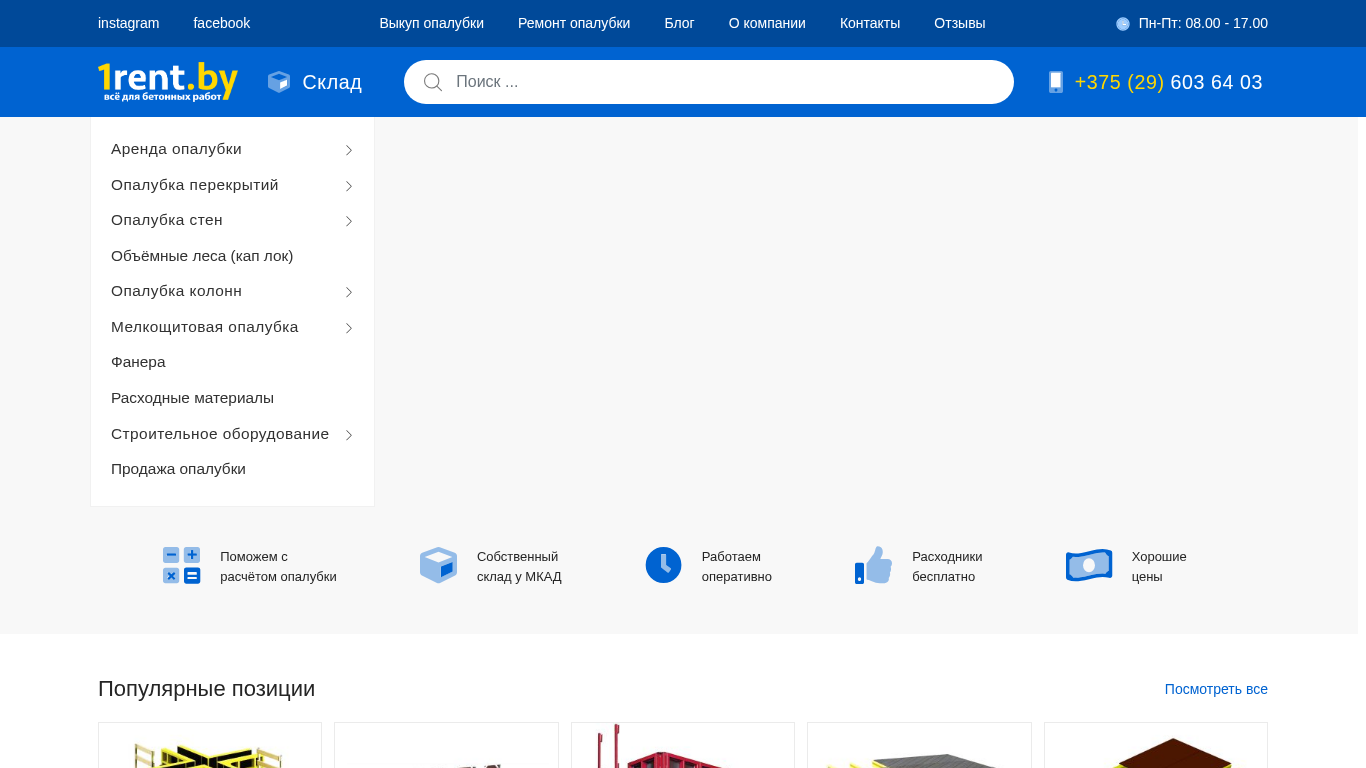Go to Ремонт опалубки page
Viewport: 1366px width, 768px height.
click(x=574, y=23)
